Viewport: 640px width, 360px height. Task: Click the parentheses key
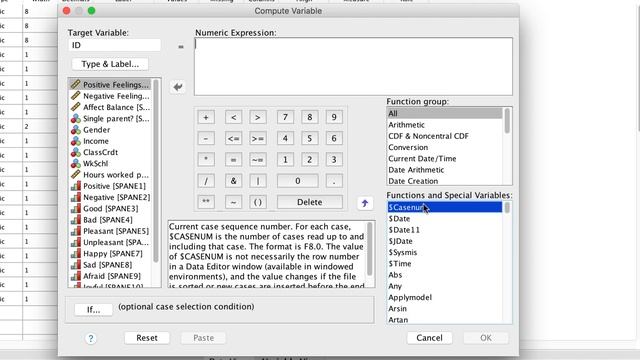[x=258, y=202]
